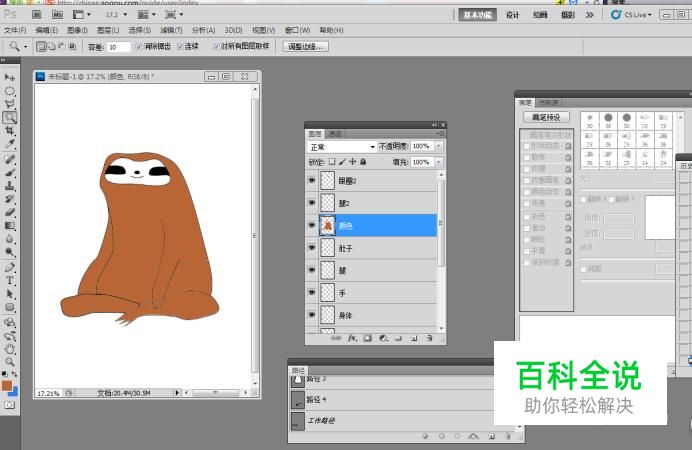Select the Clone Stamp tool
Screen dimensions: 692x450
tap(10, 185)
